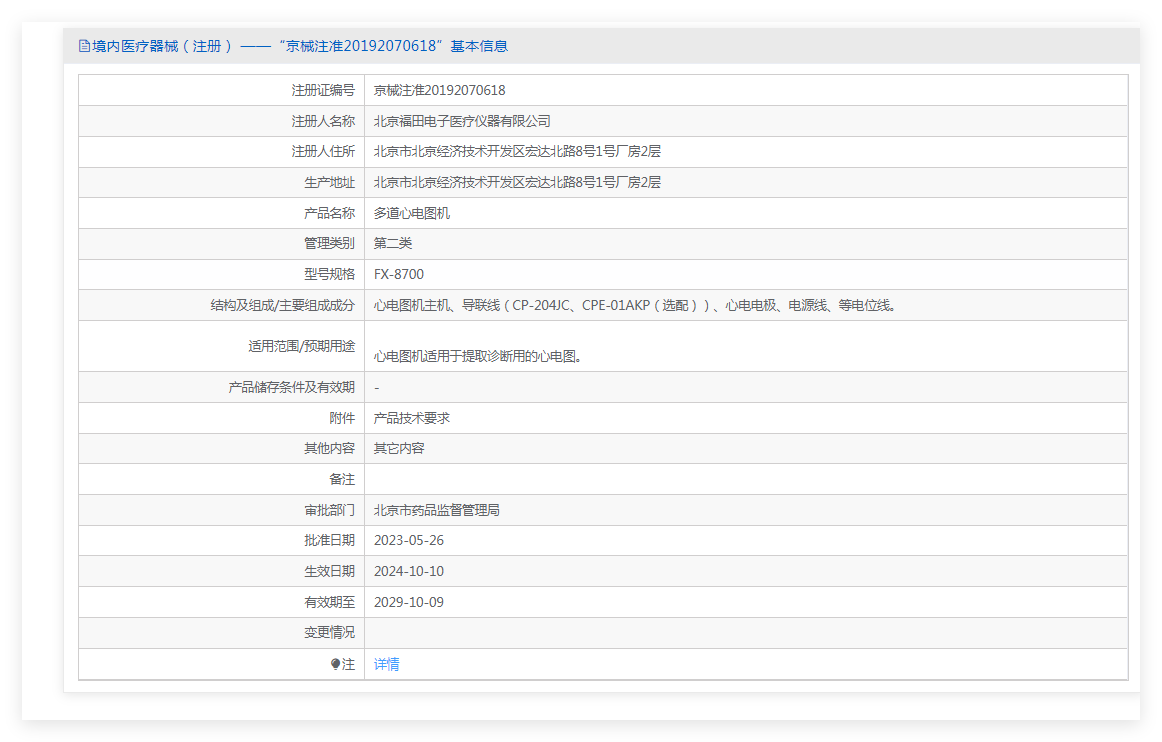
Task: Click the 附件 label
Action: click(x=342, y=419)
